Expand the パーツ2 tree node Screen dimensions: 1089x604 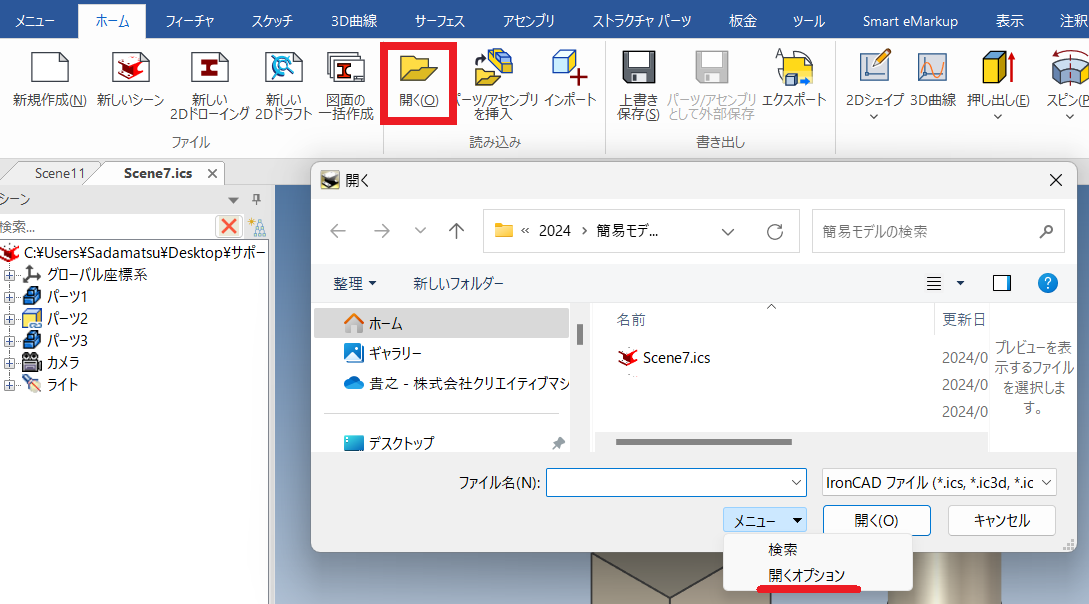pyautogui.click(x=10, y=319)
